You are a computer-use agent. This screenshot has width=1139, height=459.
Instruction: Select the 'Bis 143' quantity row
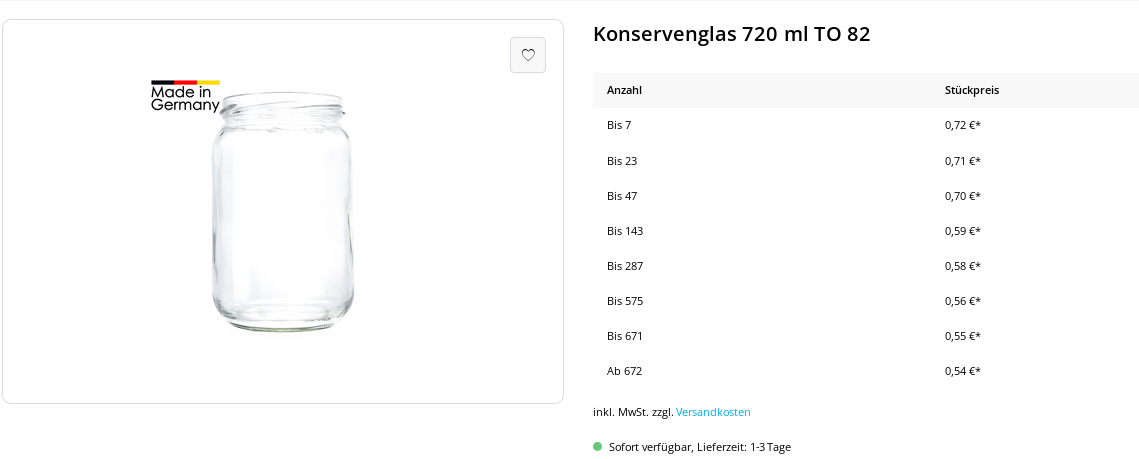(x=625, y=231)
